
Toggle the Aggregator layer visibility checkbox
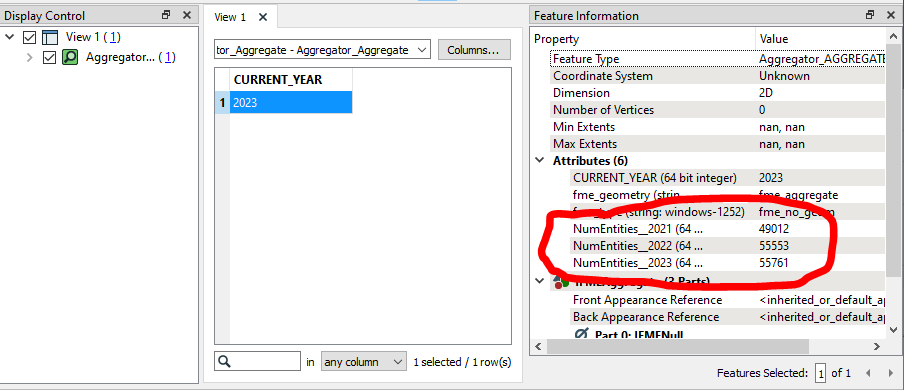[x=50, y=57]
